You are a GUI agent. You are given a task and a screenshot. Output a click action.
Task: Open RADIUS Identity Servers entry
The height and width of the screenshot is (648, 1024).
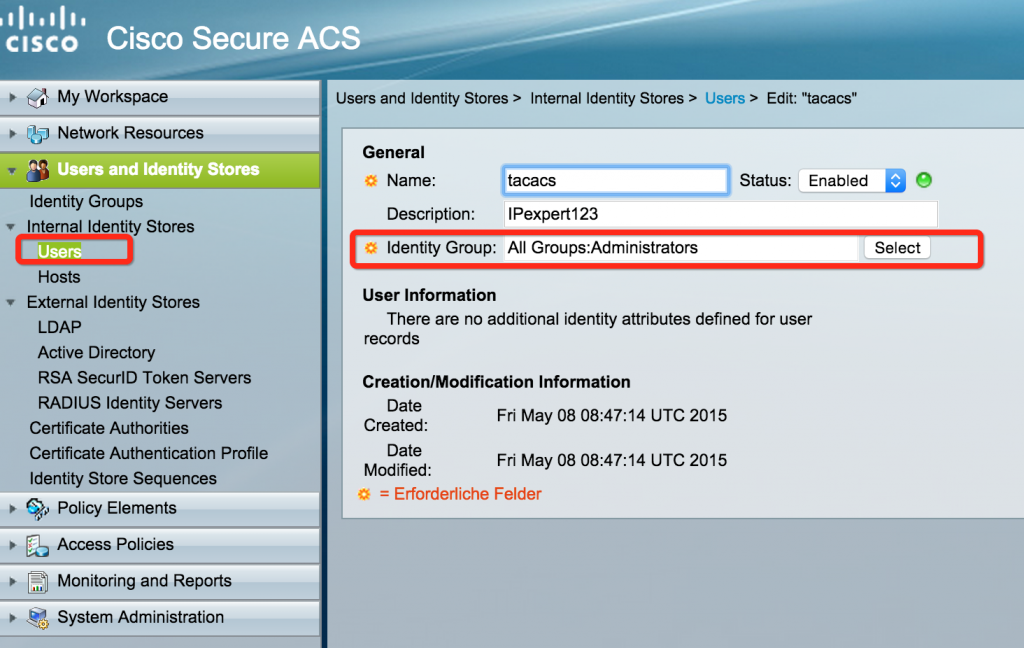pos(130,403)
